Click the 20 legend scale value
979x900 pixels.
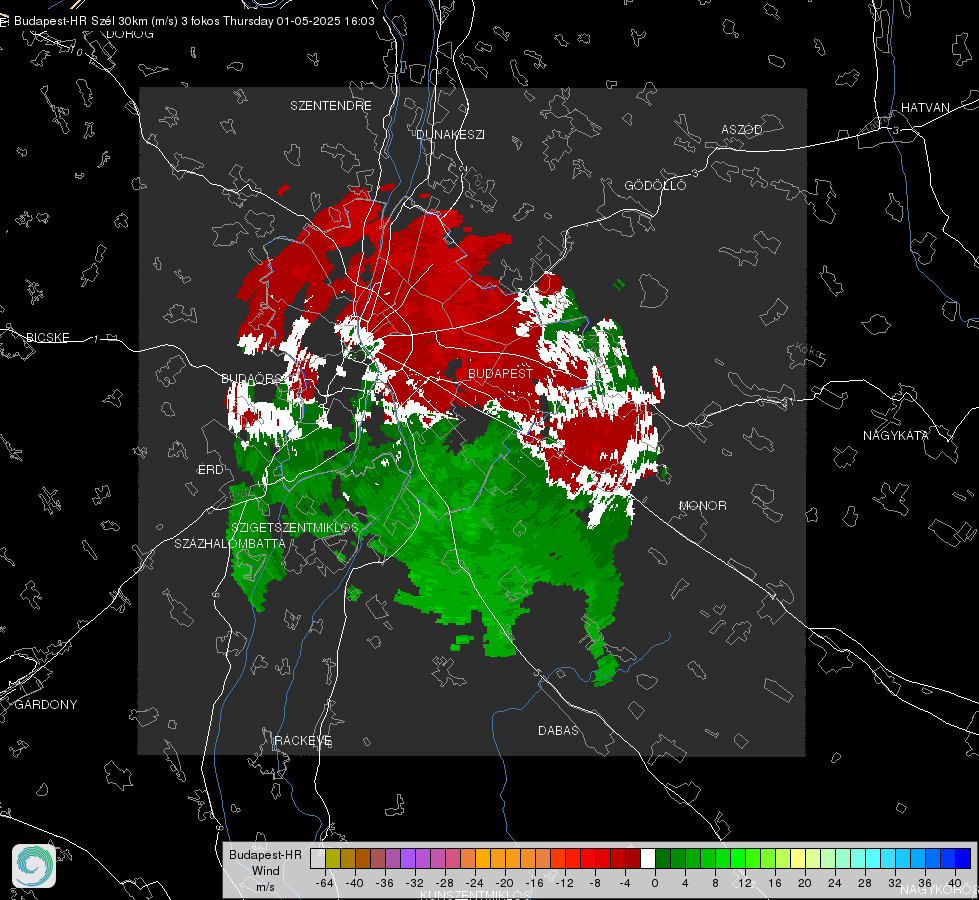click(x=805, y=883)
